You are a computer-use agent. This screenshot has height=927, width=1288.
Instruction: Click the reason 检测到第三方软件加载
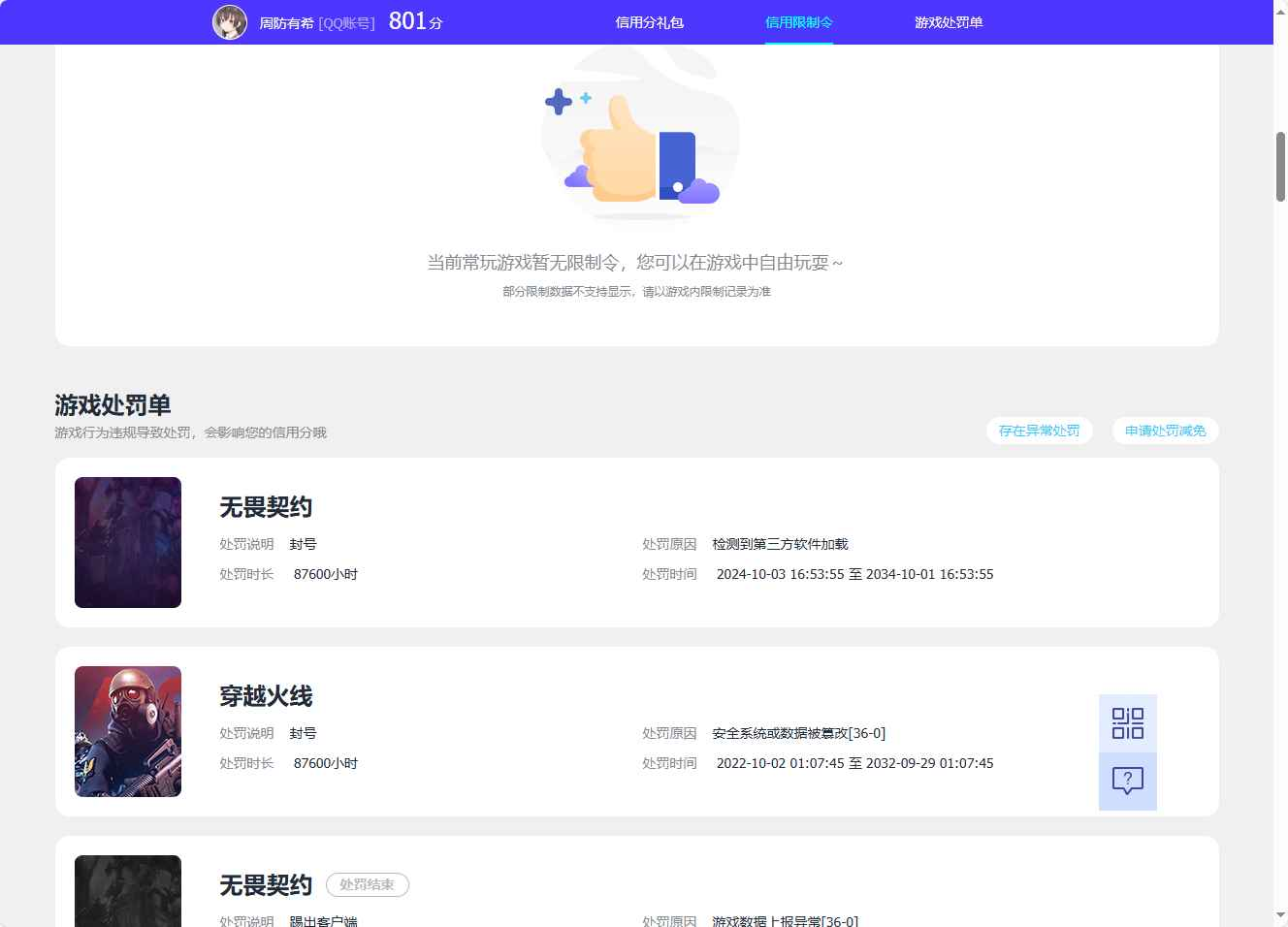pos(780,544)
